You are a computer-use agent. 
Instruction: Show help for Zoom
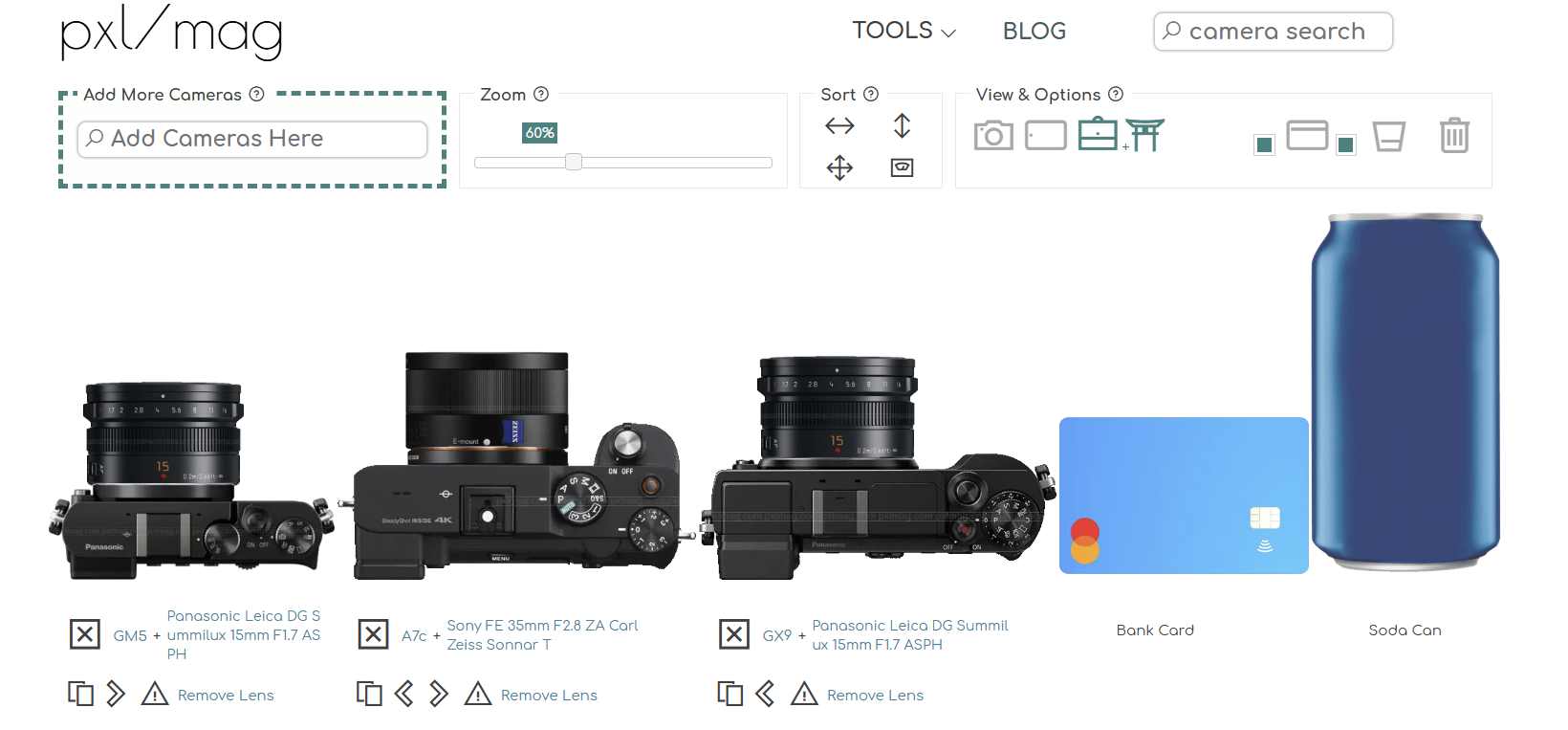(541, 94)
